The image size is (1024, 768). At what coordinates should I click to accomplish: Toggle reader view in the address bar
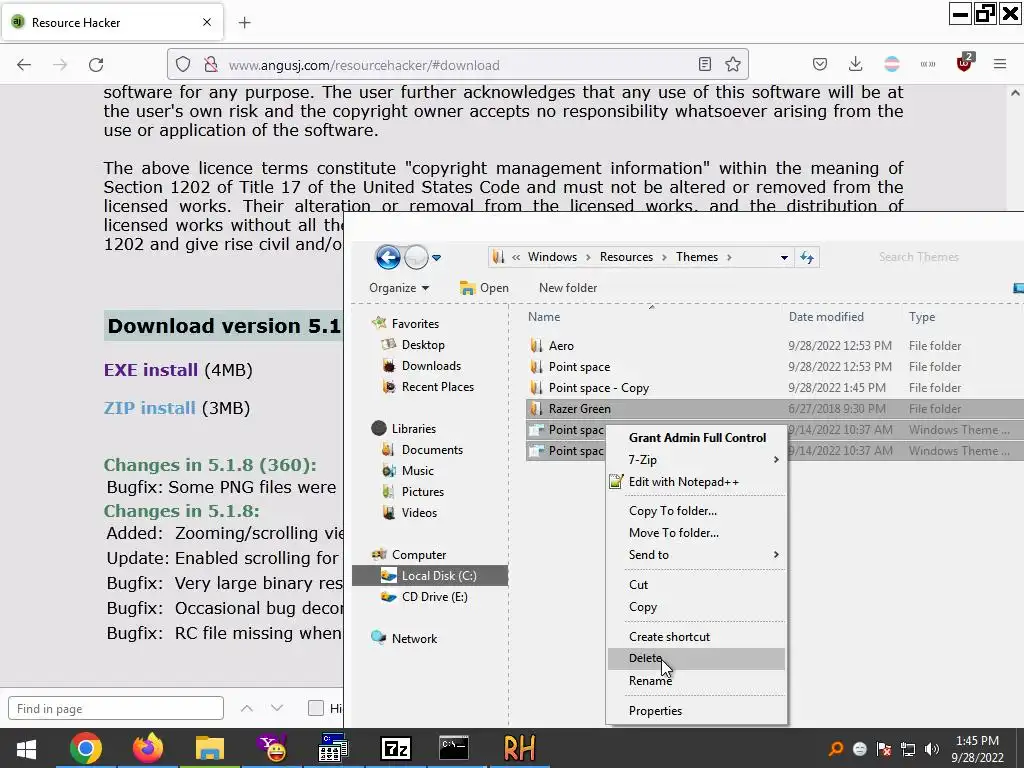(x=705, y=64)
